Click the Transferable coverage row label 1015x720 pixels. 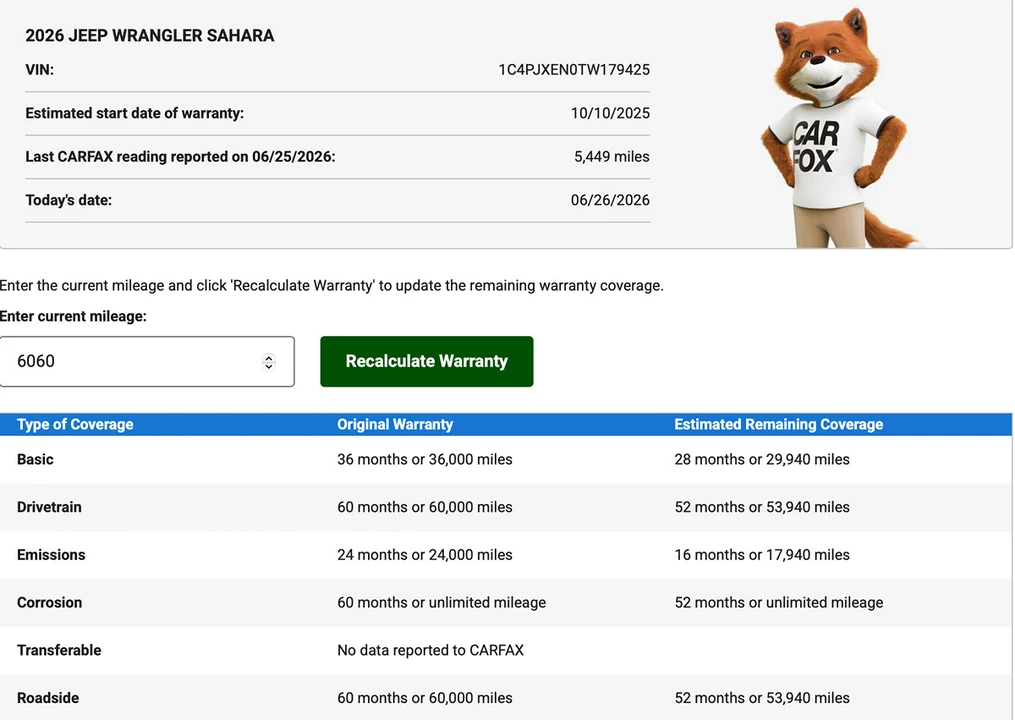tap(59, 651)
